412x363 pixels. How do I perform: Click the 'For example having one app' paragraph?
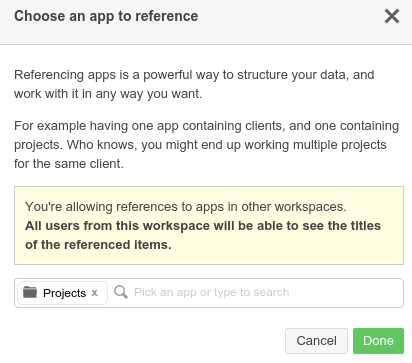(206, 145)
